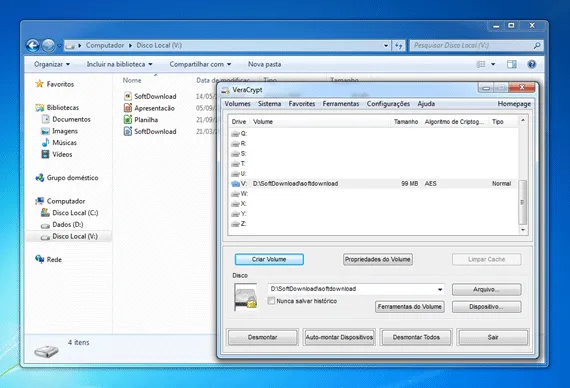The height and width of the screenshot is (388, 570).
Task: Click Nova pasta in Explorer toolbar
Action: click(265, 64)
